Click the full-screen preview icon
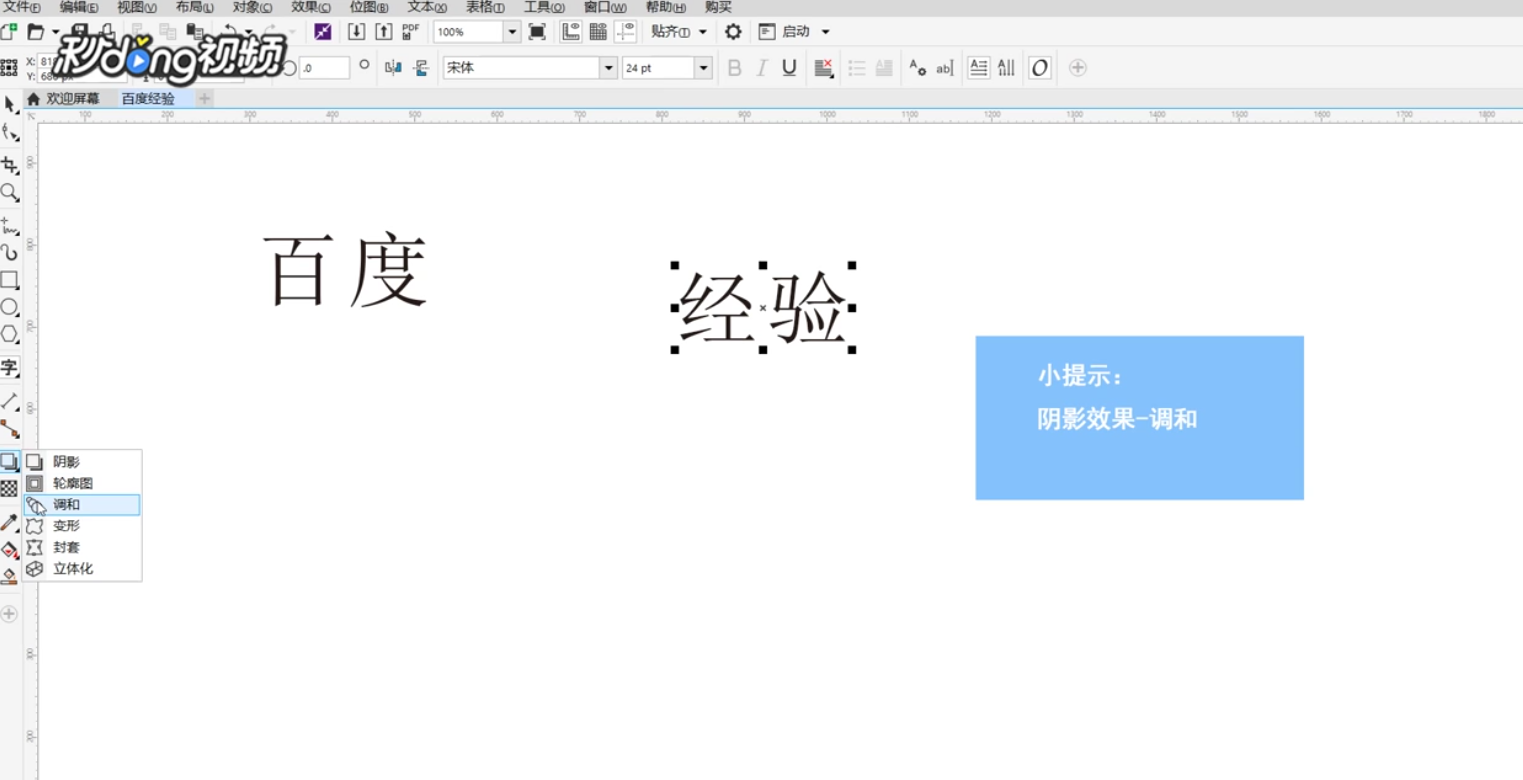The width and height of the screenshot is (1523, 780). pyautogui.click(x=537, y=32)
